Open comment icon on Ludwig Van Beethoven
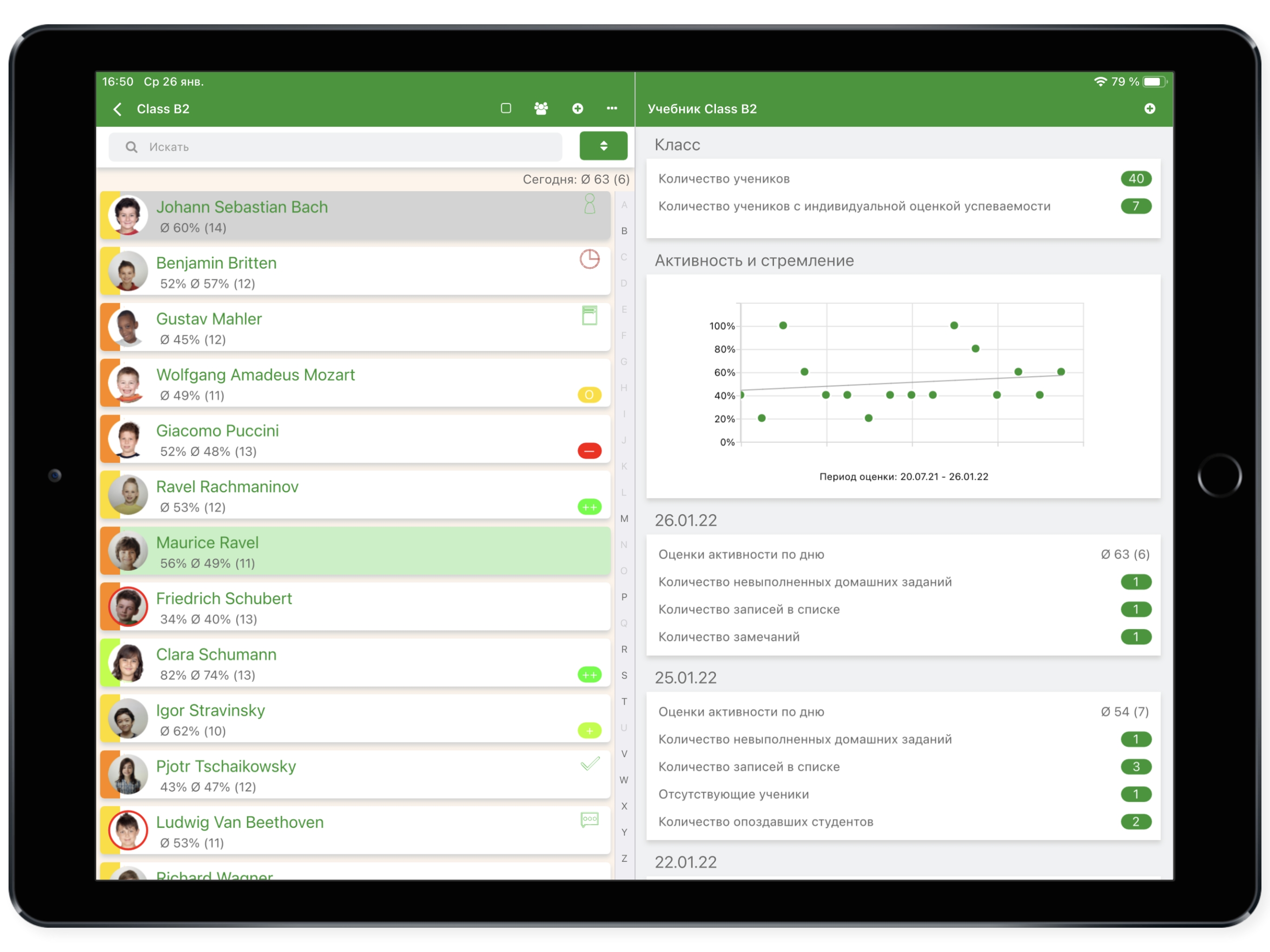 point(589,820)
